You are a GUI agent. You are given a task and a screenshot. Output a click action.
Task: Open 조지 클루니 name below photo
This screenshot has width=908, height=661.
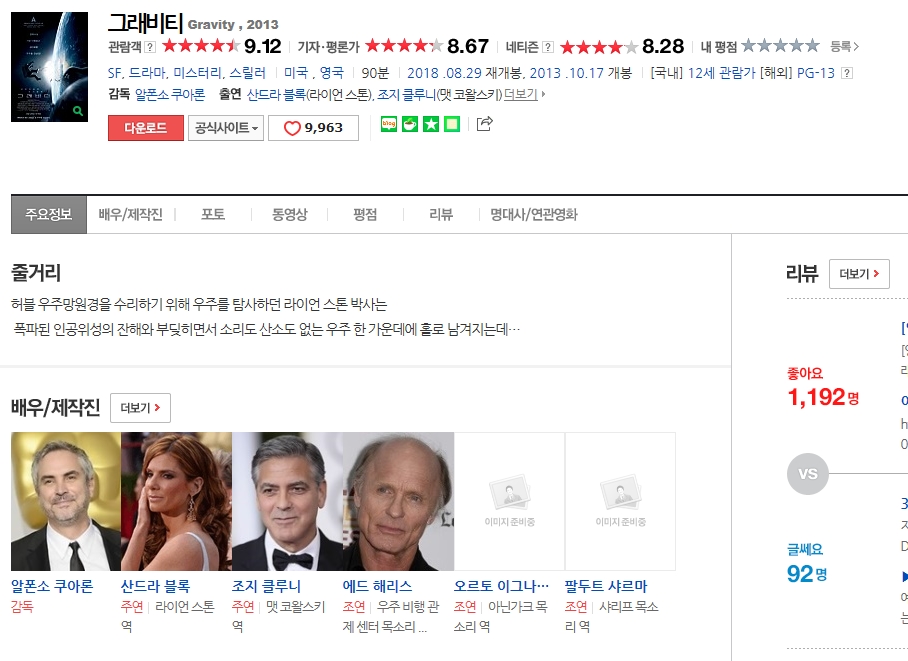[x=266, y=586]
